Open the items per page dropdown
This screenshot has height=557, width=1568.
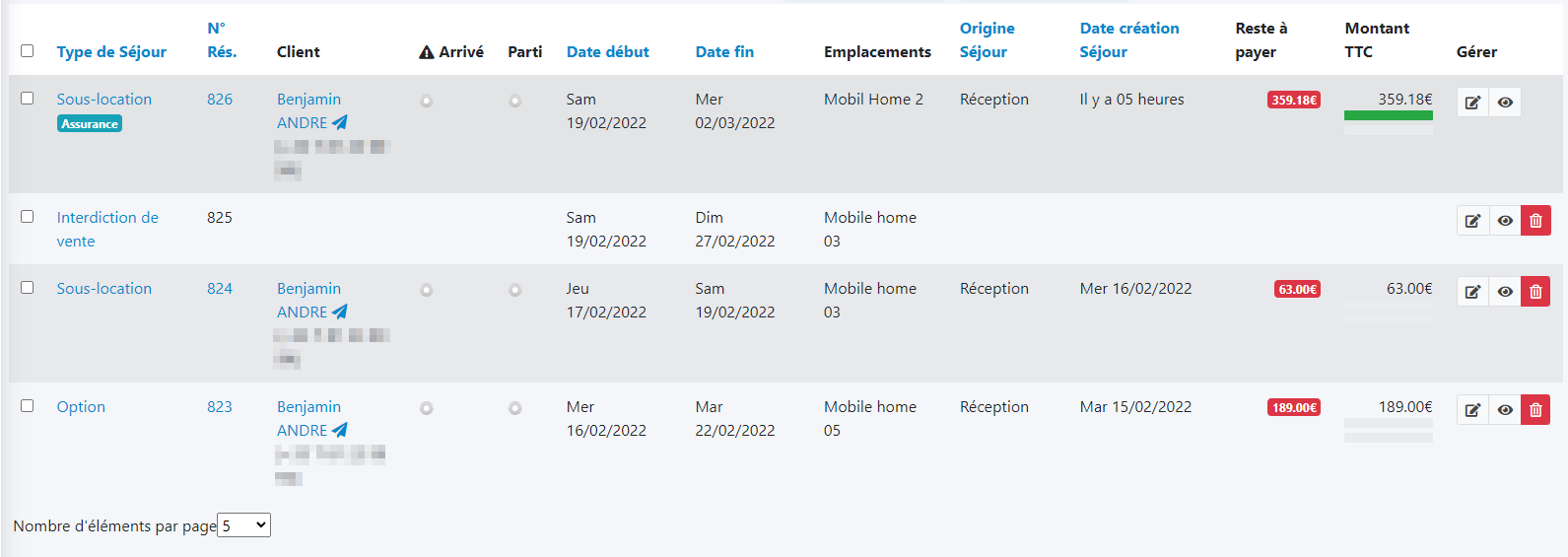243,525
